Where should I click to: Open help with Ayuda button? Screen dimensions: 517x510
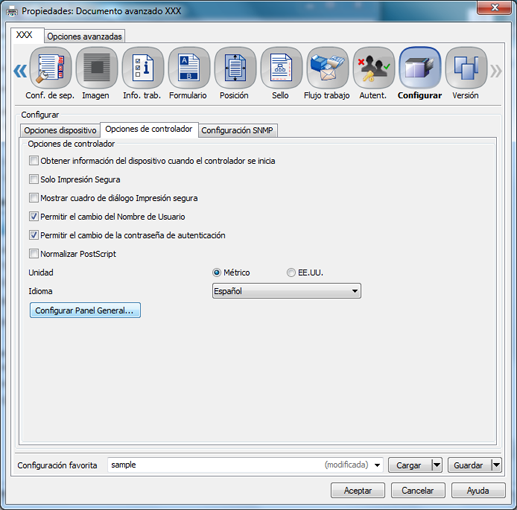(x=478, y=491)
